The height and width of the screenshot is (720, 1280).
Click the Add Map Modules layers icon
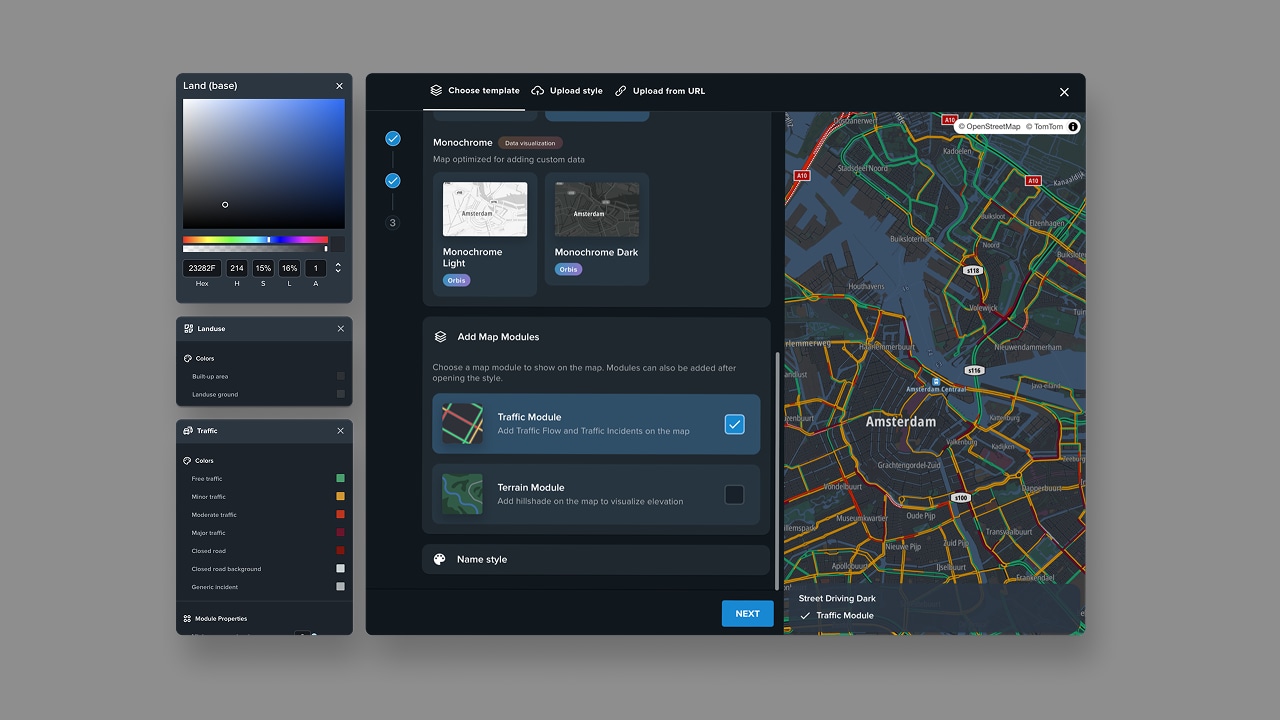440,336
